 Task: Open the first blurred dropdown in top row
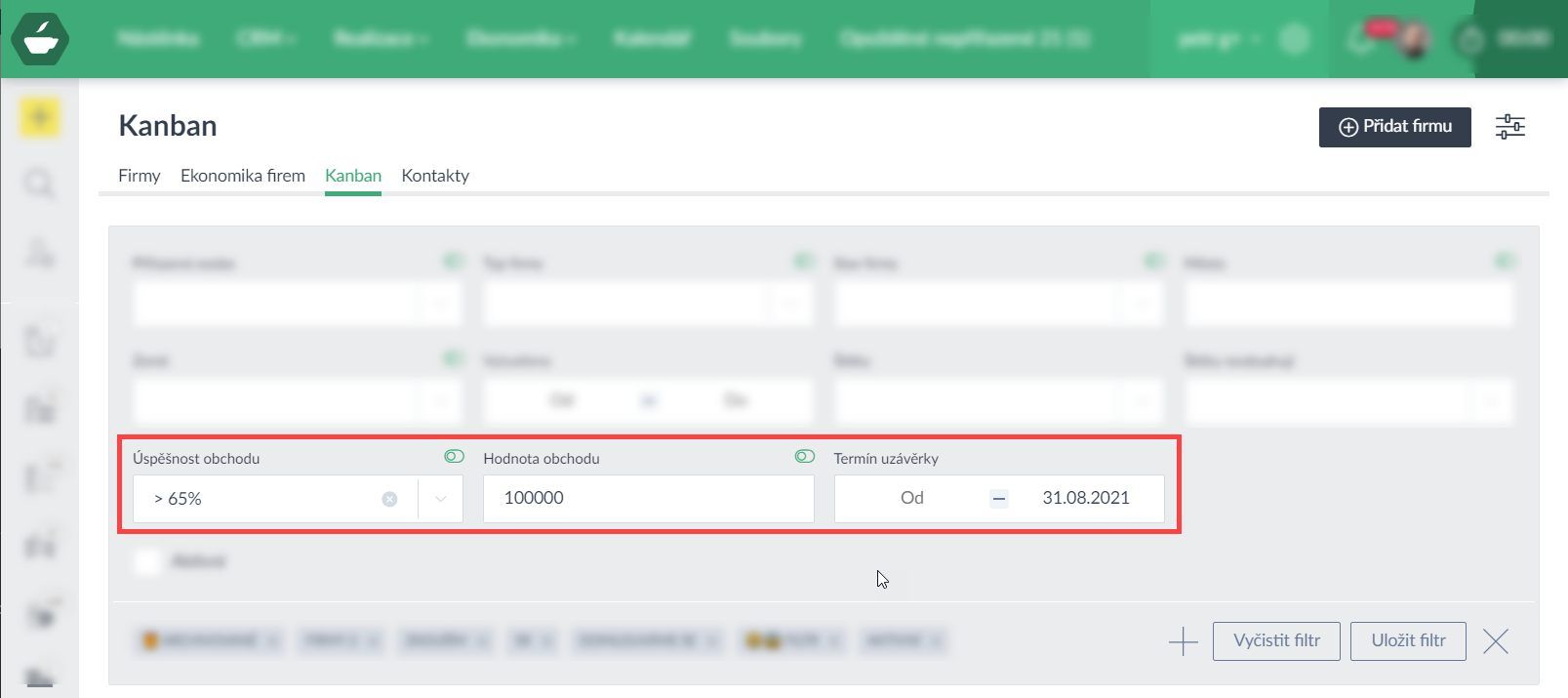(x=298, y=305)
